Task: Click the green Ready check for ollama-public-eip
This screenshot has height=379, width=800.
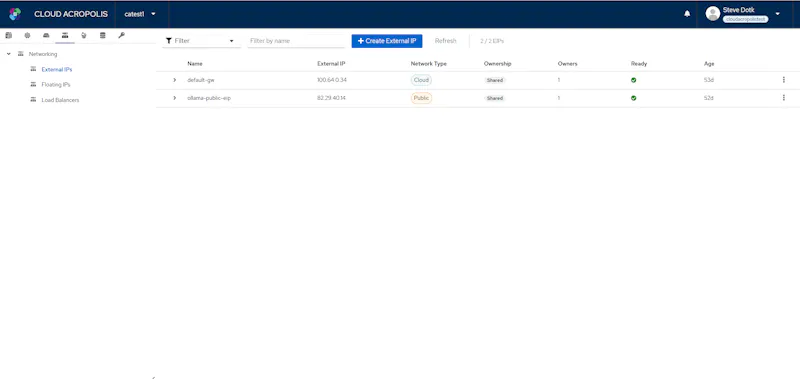Action: click(634, 98)
